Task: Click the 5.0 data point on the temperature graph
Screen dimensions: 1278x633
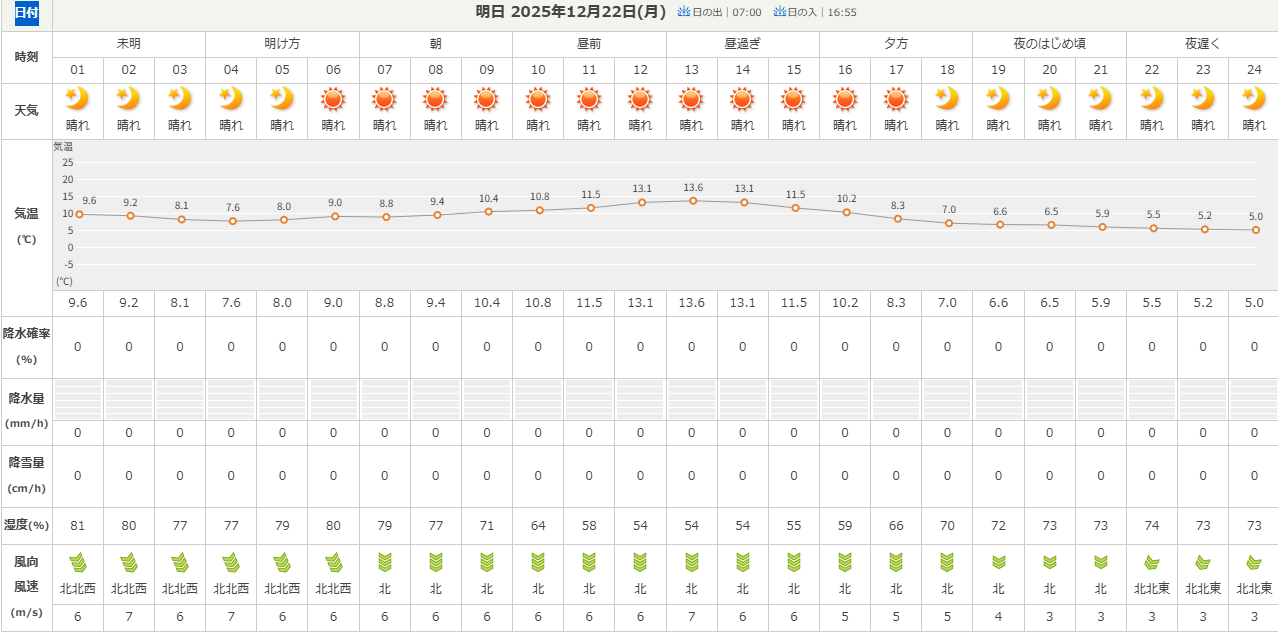Action: (1255, 230)
